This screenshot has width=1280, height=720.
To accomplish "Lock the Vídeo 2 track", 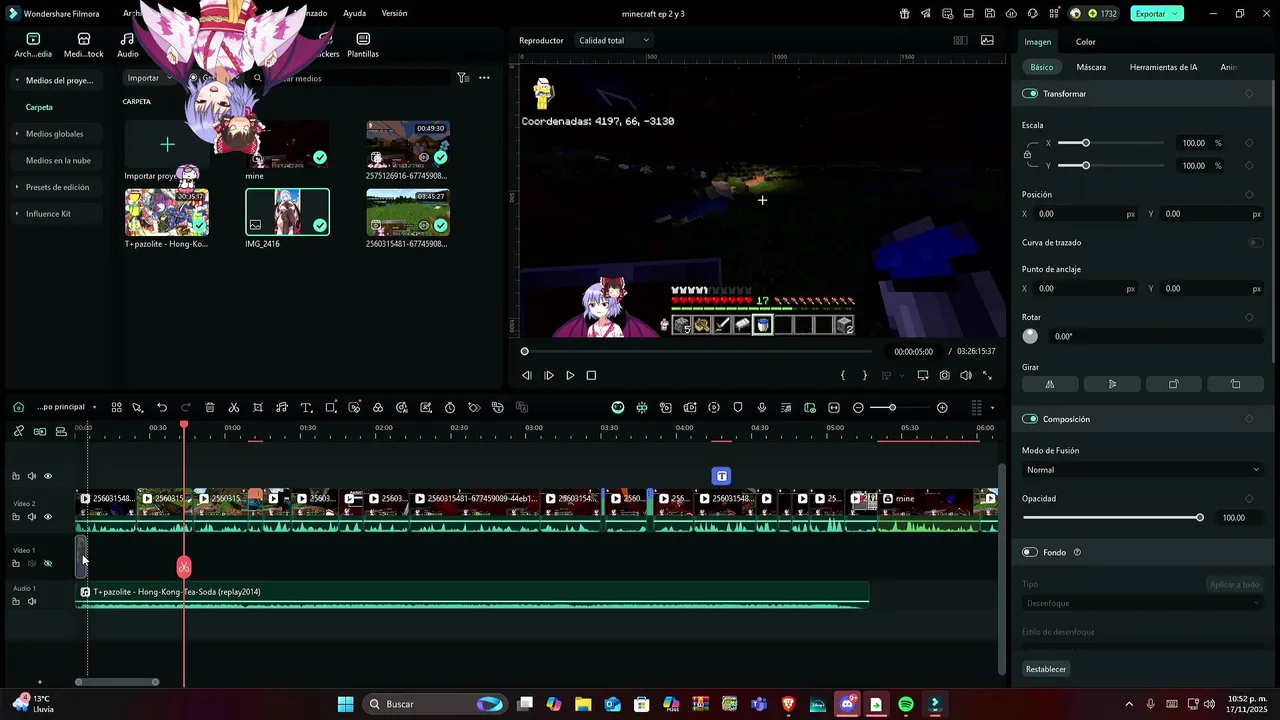I will (x=15, y=517).
